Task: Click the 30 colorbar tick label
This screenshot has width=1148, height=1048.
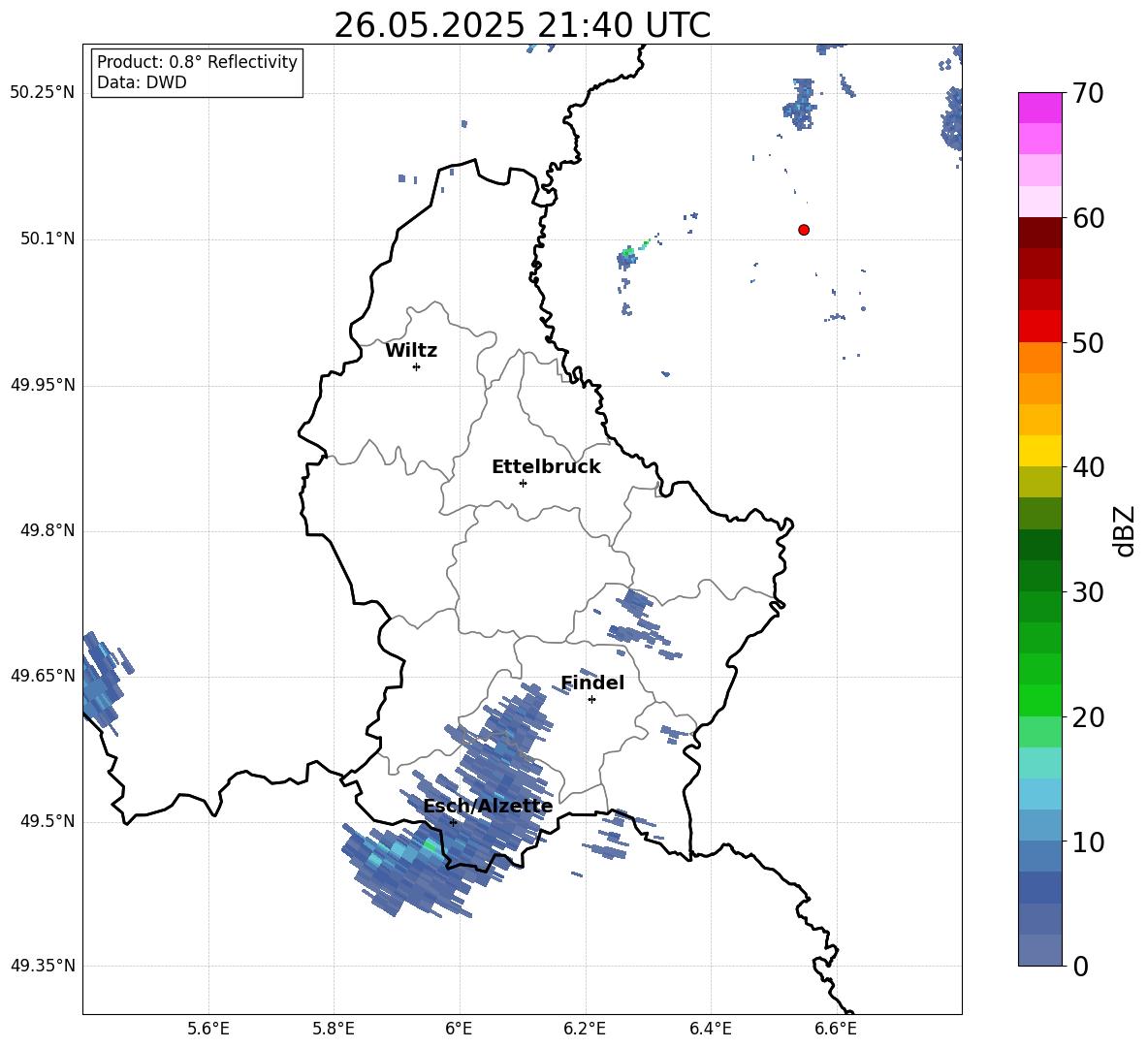Action: [x=1088, y=592]
